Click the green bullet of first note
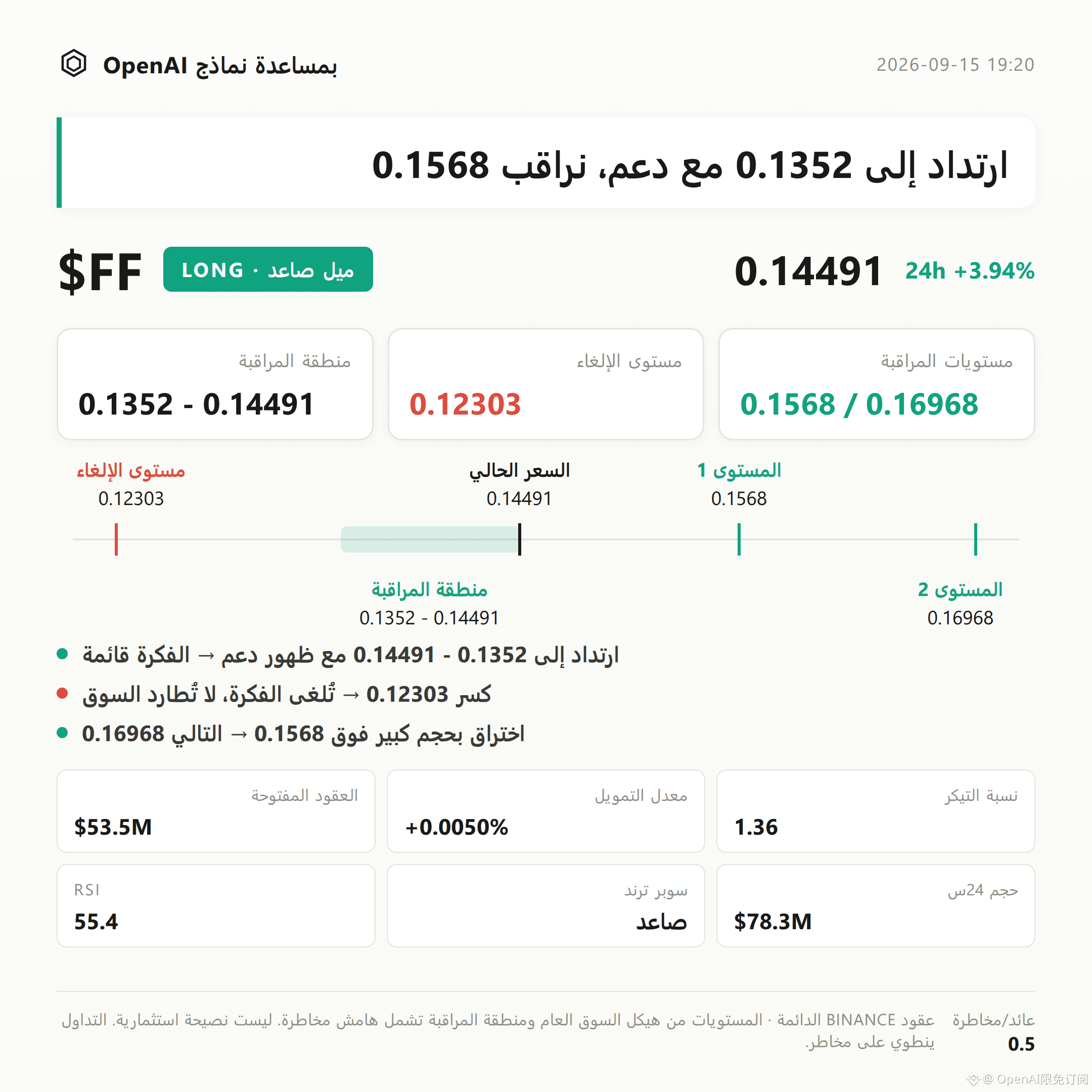Screen dimensions: 1092x1092 (63, 654)
